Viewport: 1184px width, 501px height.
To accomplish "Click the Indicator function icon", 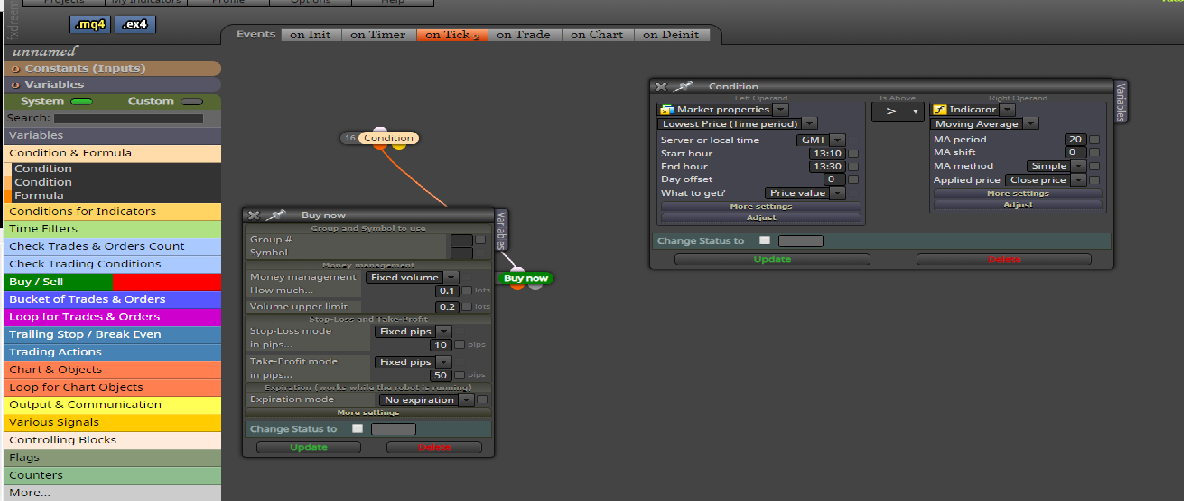I will tap(940, 110).
